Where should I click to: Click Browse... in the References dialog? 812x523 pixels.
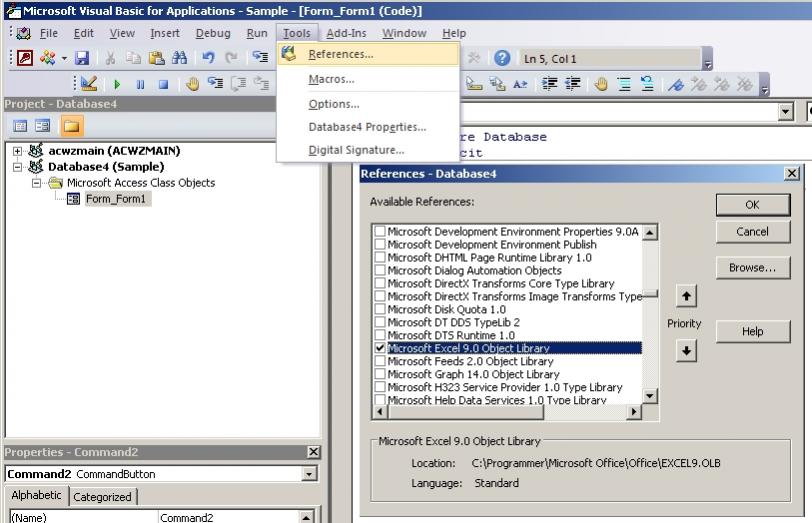click(x=753, y=268)
